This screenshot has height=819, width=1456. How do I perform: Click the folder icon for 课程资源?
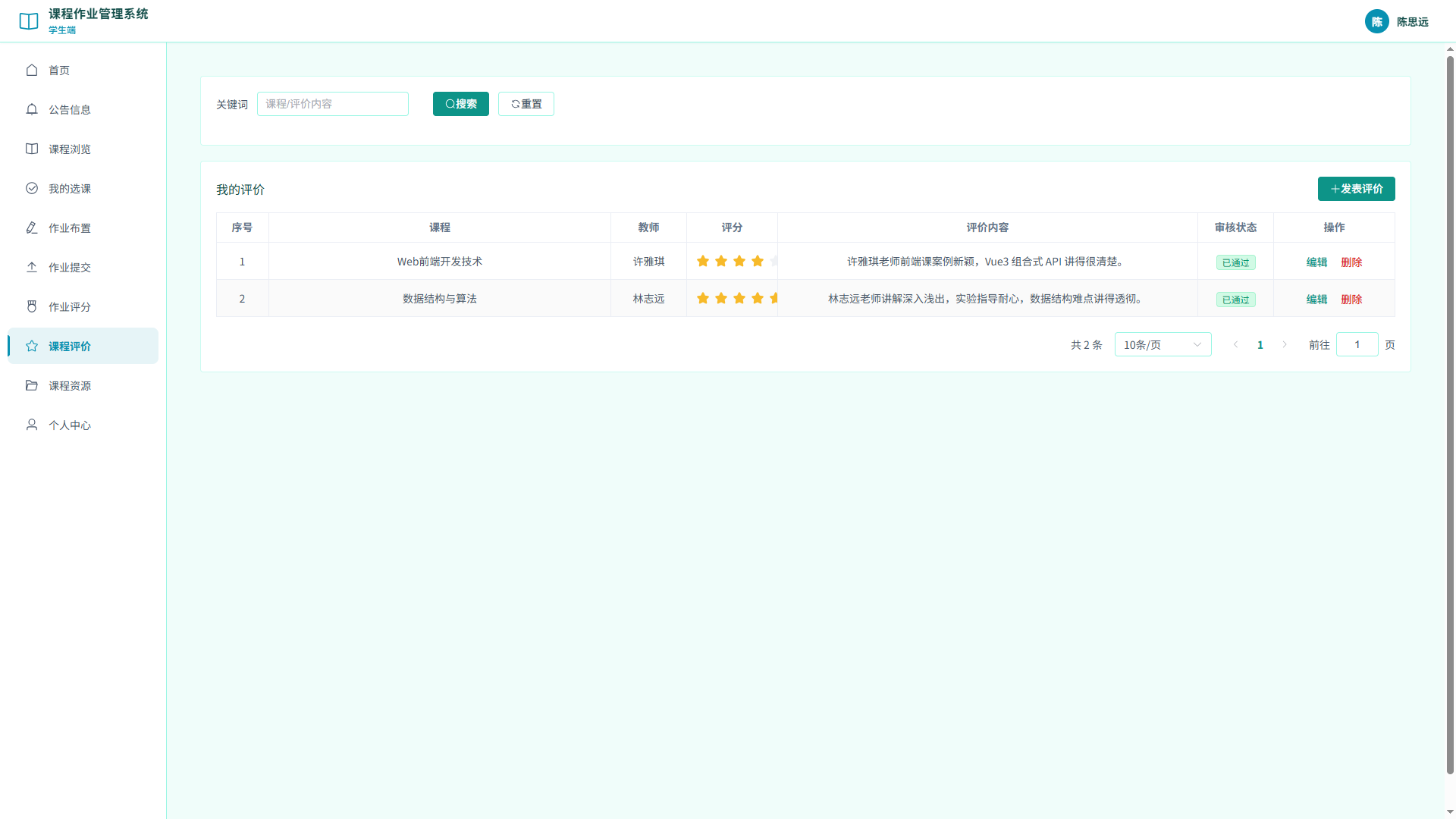(32, 385)
